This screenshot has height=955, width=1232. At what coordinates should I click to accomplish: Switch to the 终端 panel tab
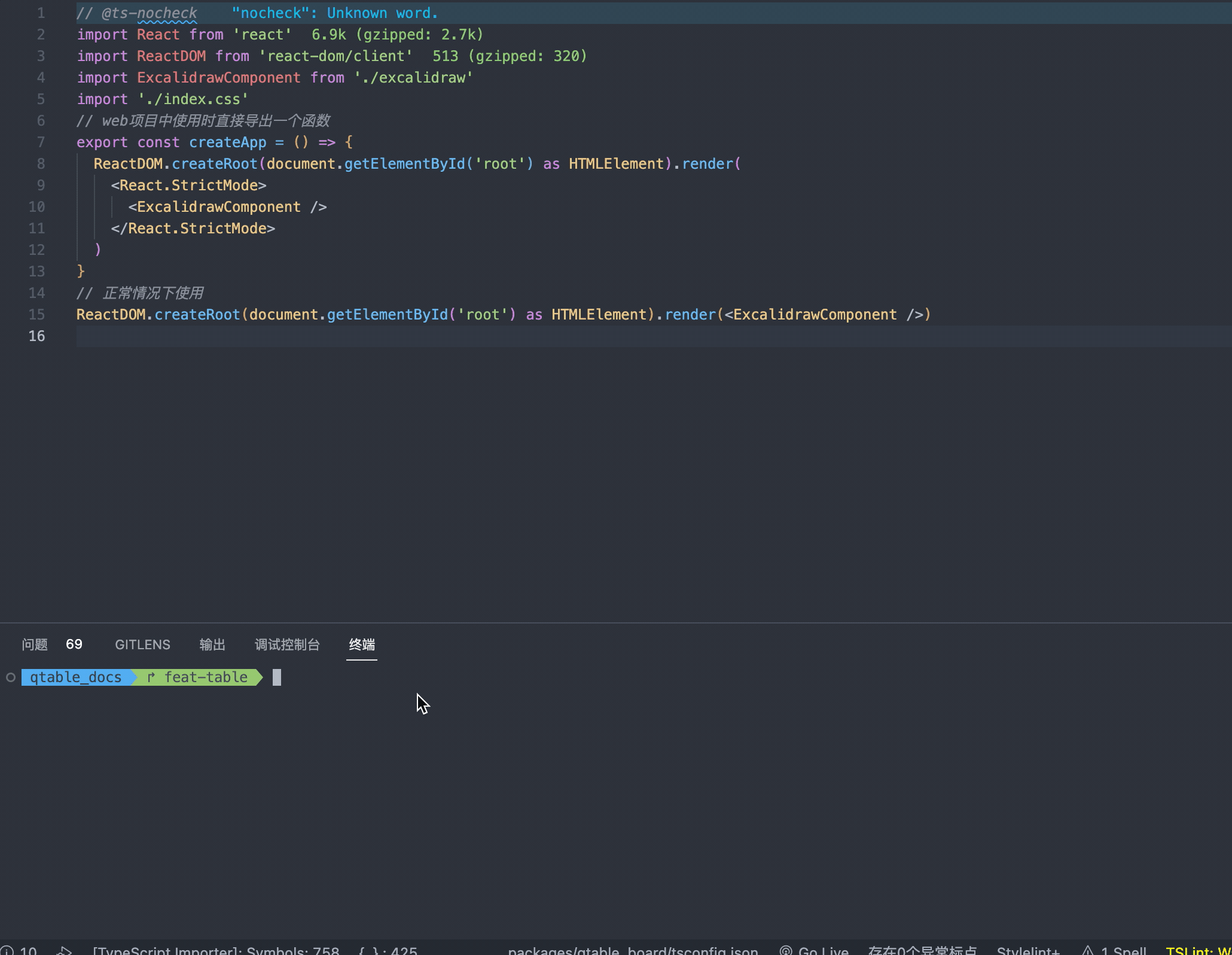[x=361, y=644]
